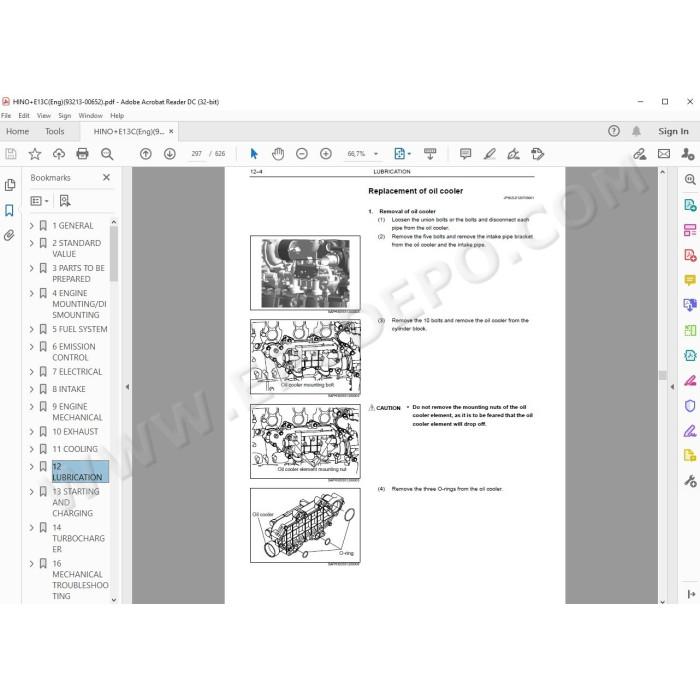Image resolution: width=700 pixels, height=700 pixels.
Task: Go to previous page arrow
Action: click(146, 154)
